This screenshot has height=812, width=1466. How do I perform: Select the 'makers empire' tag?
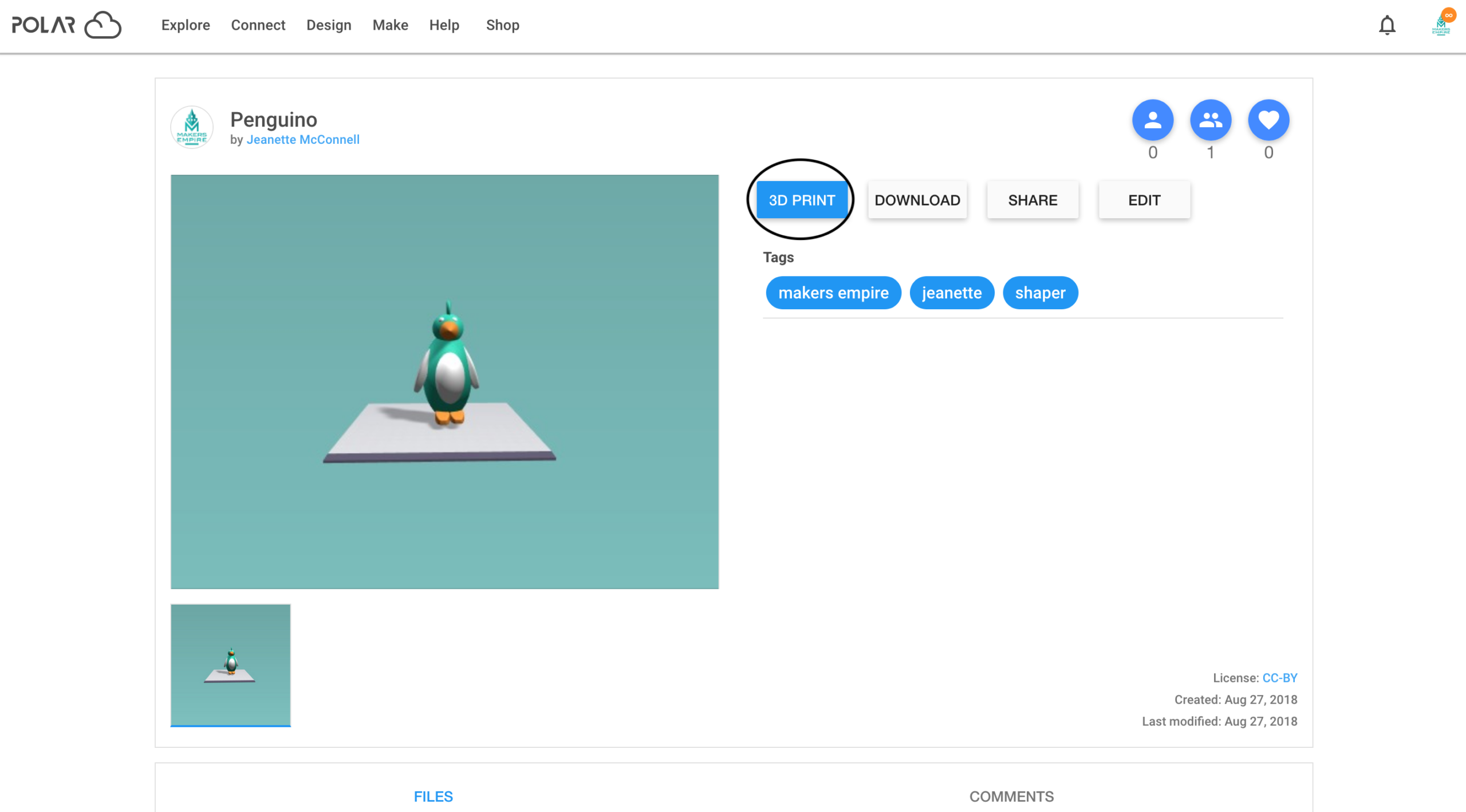833,293
